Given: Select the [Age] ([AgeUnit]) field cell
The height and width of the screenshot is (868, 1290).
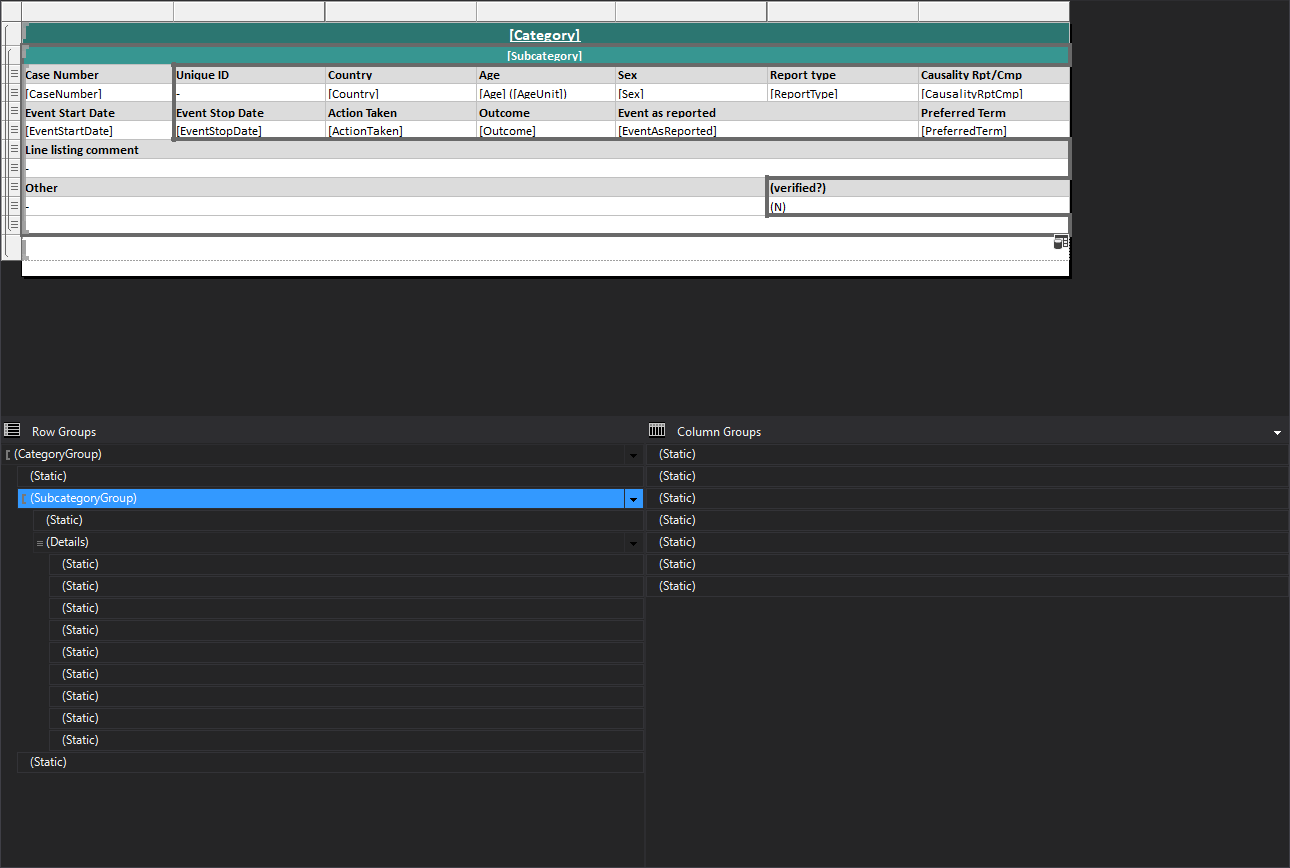Looking at the screenshot, I should [546, 93].
